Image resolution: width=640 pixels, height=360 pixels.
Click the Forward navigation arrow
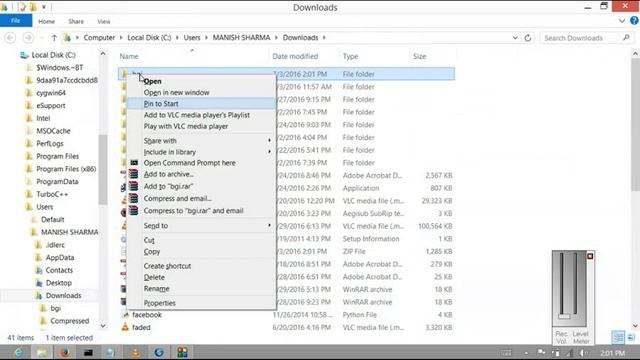pyautogui.click(x=28, y=38)
